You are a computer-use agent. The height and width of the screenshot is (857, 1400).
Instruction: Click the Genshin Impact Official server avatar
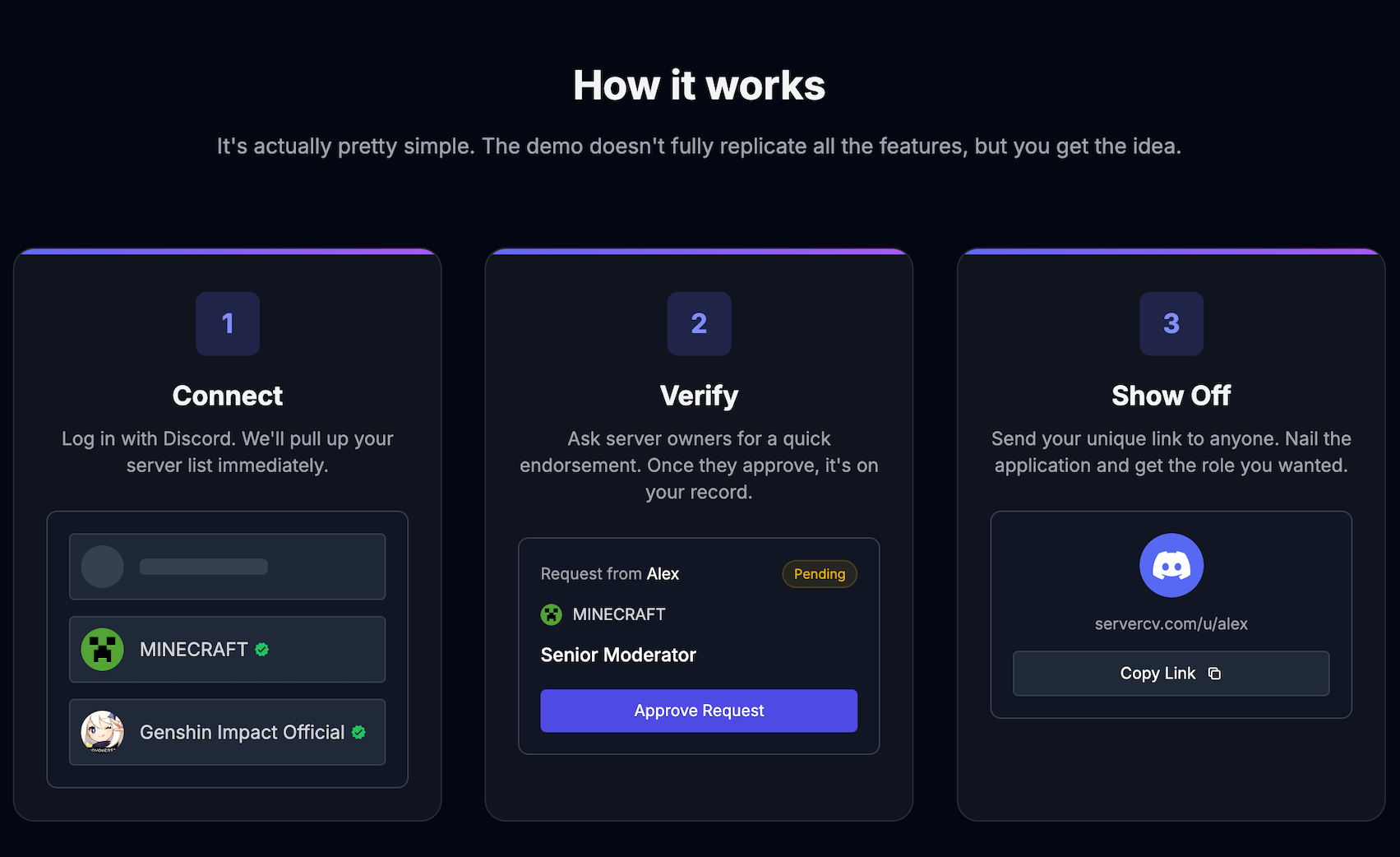(x=103, y=732)
